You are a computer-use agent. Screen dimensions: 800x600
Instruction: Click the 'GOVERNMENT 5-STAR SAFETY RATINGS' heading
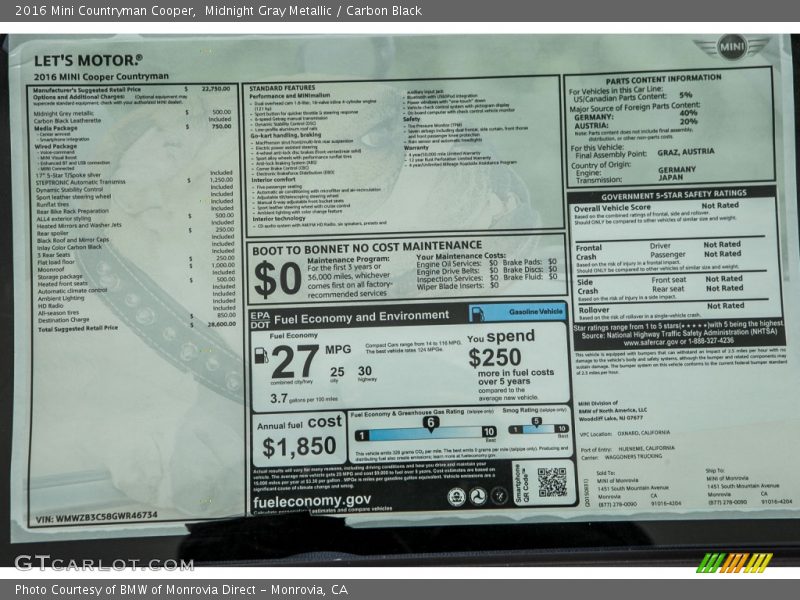(x=673, y=195)
